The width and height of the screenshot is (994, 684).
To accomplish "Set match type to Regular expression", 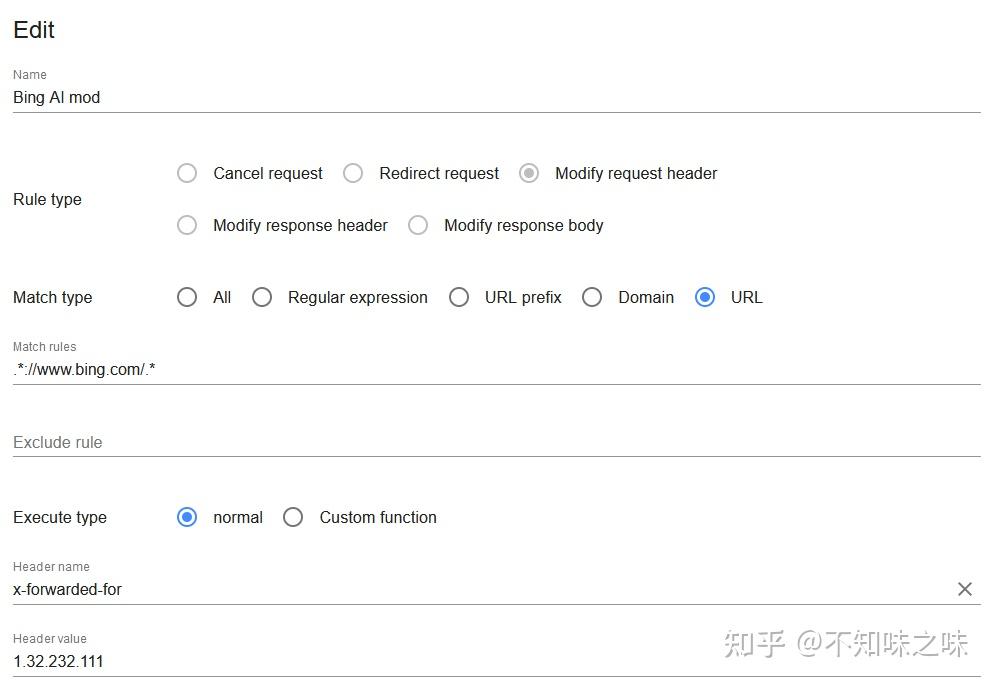I will click(262, 297).
